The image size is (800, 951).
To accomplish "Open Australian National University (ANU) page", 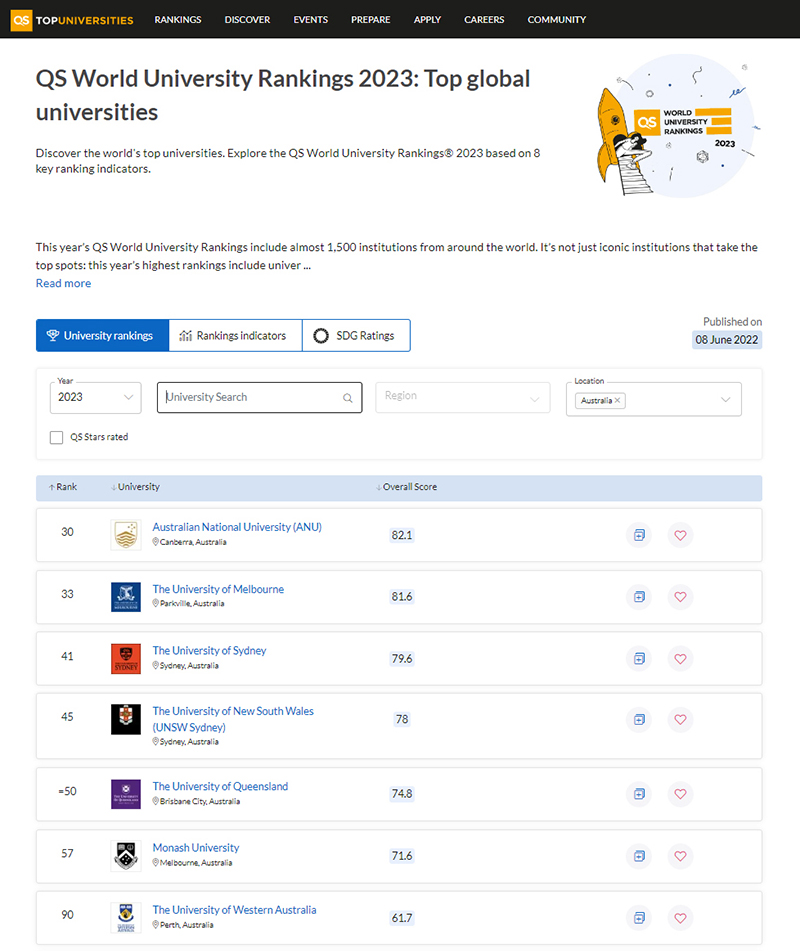I will click(237, 527).
